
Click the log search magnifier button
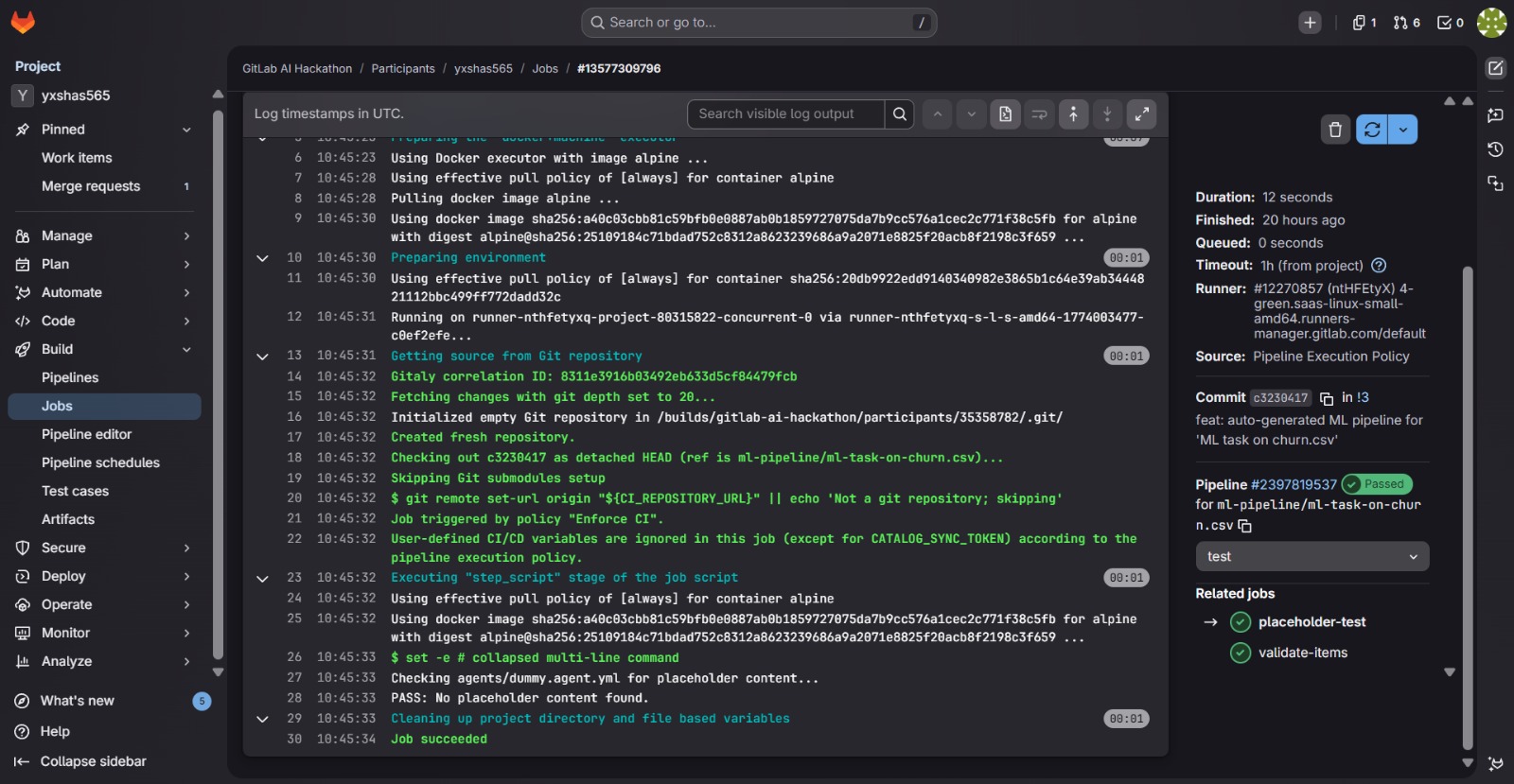click(x=900, y=113)
